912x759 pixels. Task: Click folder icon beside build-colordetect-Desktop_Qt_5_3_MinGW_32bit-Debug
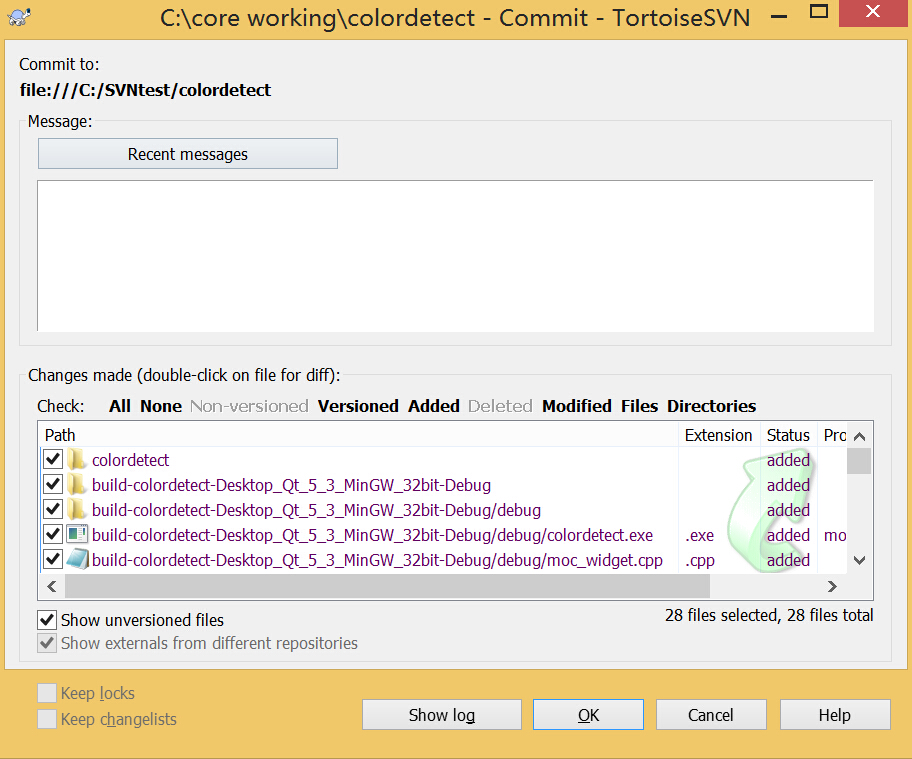76,484
